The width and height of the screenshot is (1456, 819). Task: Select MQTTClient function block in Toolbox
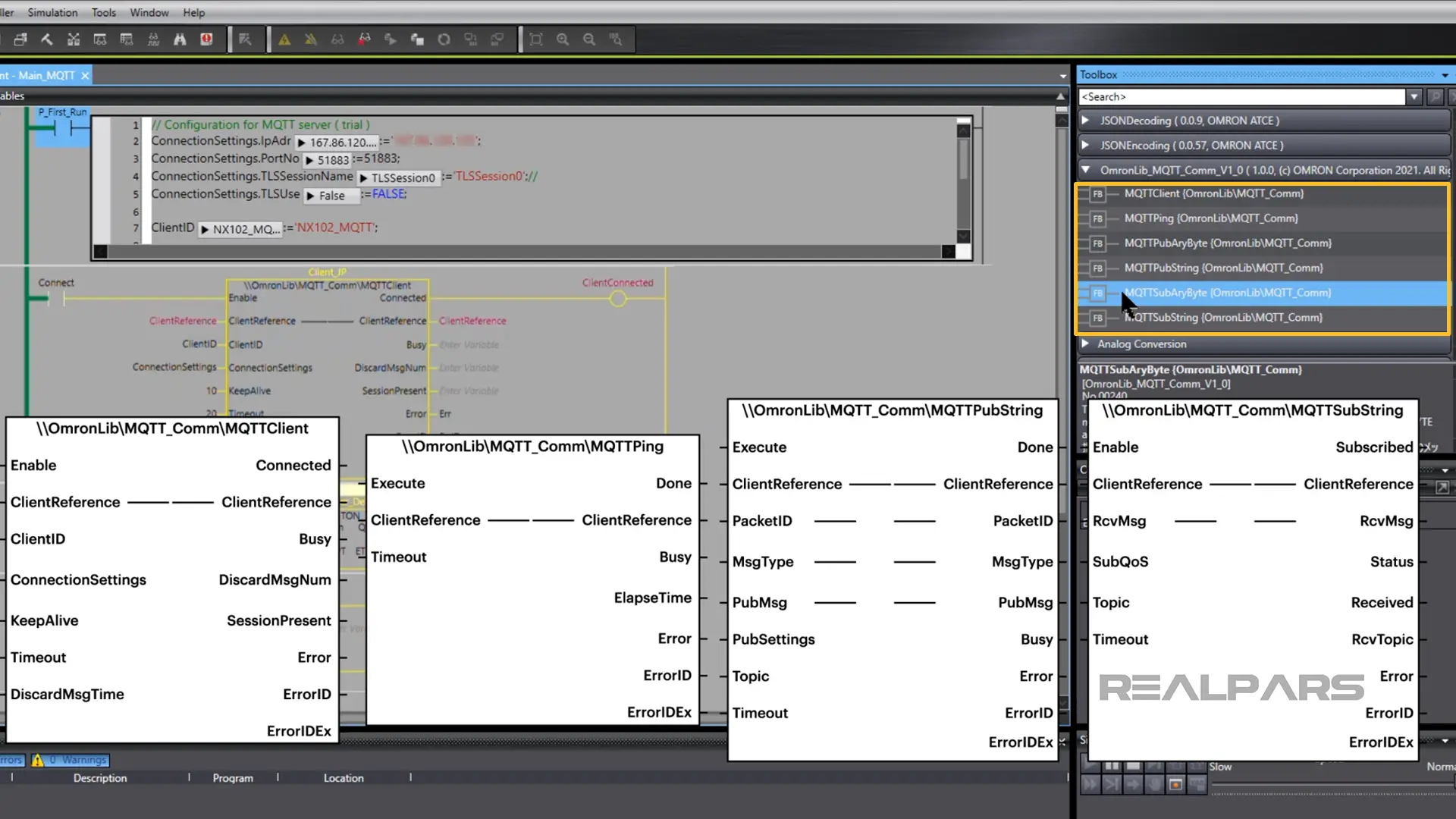coord(1213,193)
